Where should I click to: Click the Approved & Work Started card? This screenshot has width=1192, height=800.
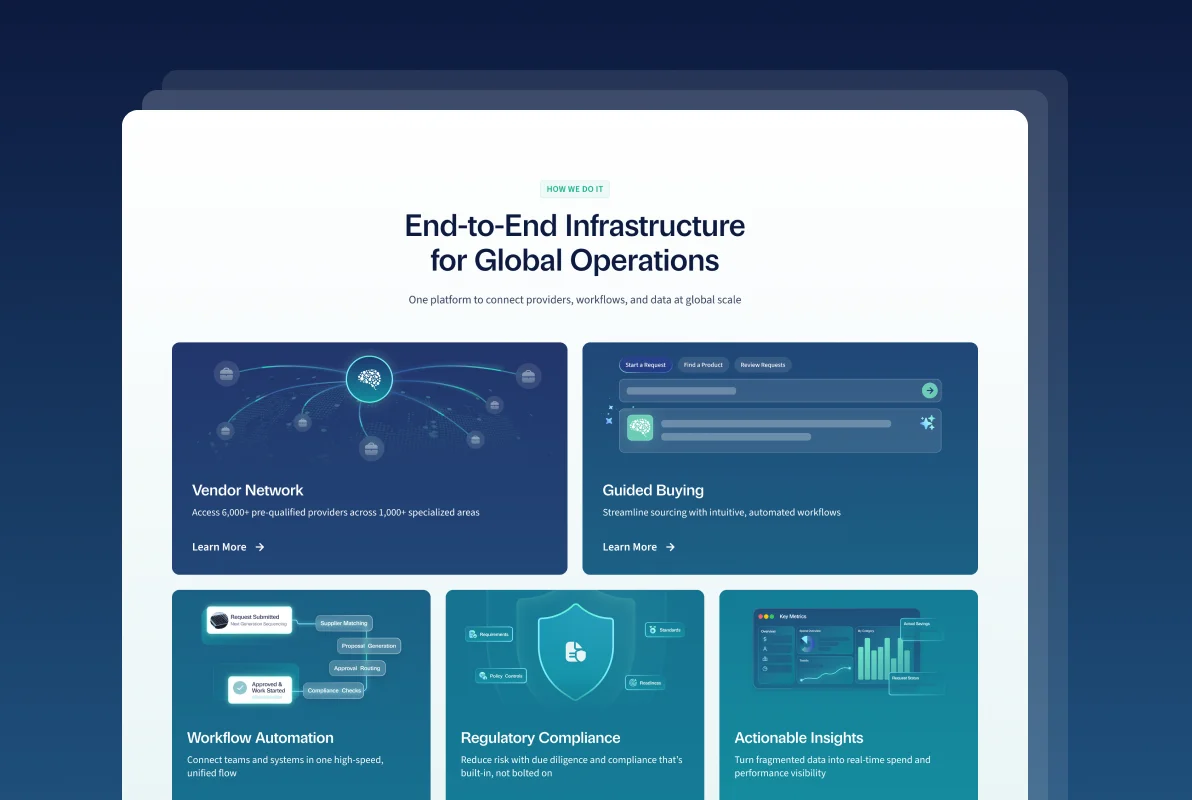260,688
